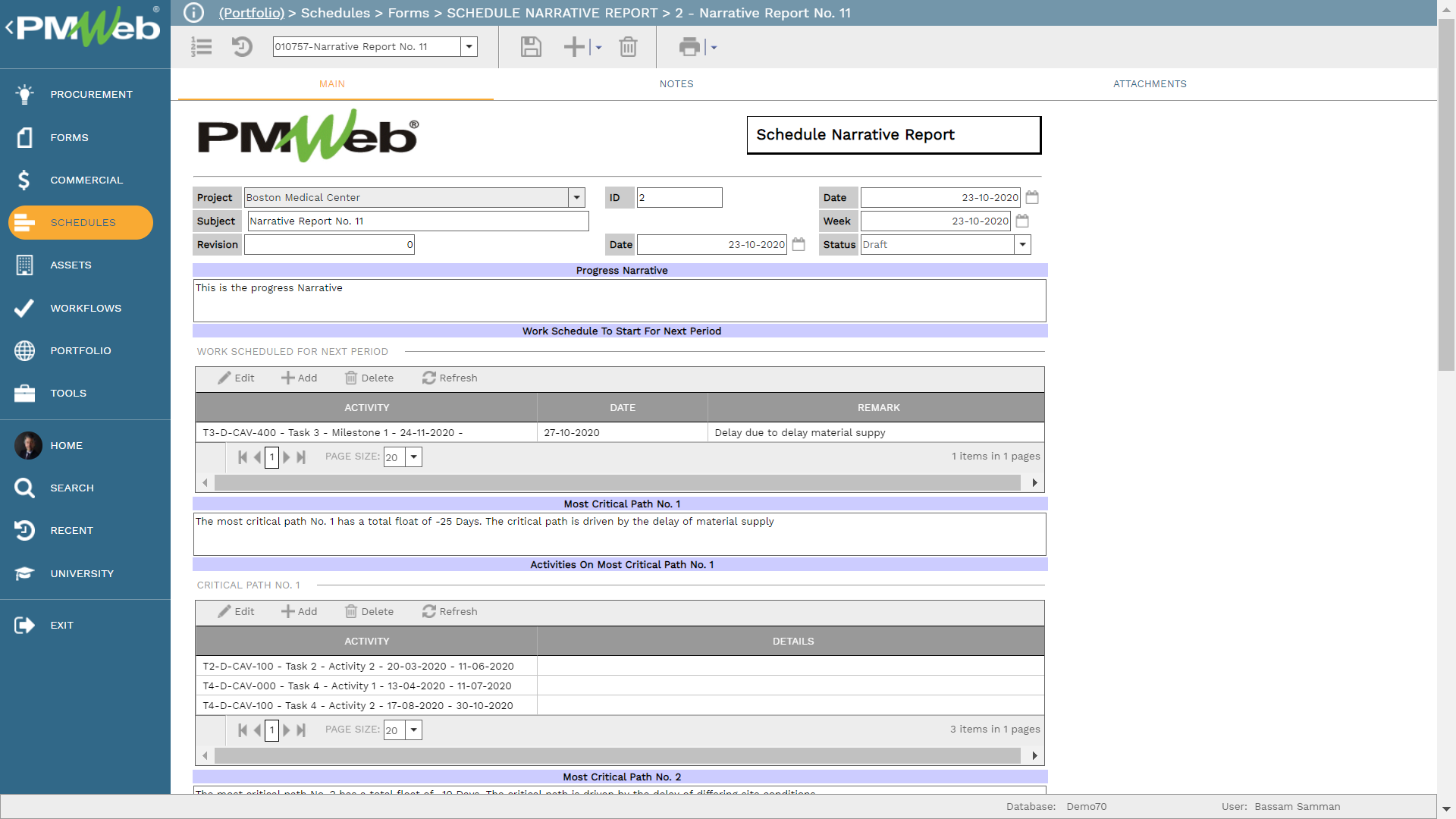Image resolution: width=1456 pixels, height=819 pixels.
Task: Open calendar picker beside top Date field
Action: [1032, 197]
